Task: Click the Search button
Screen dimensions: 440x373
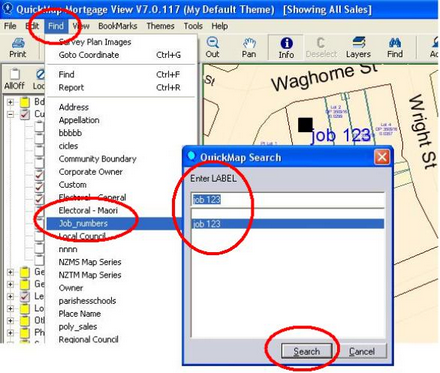Action: [x=307, y=351]
